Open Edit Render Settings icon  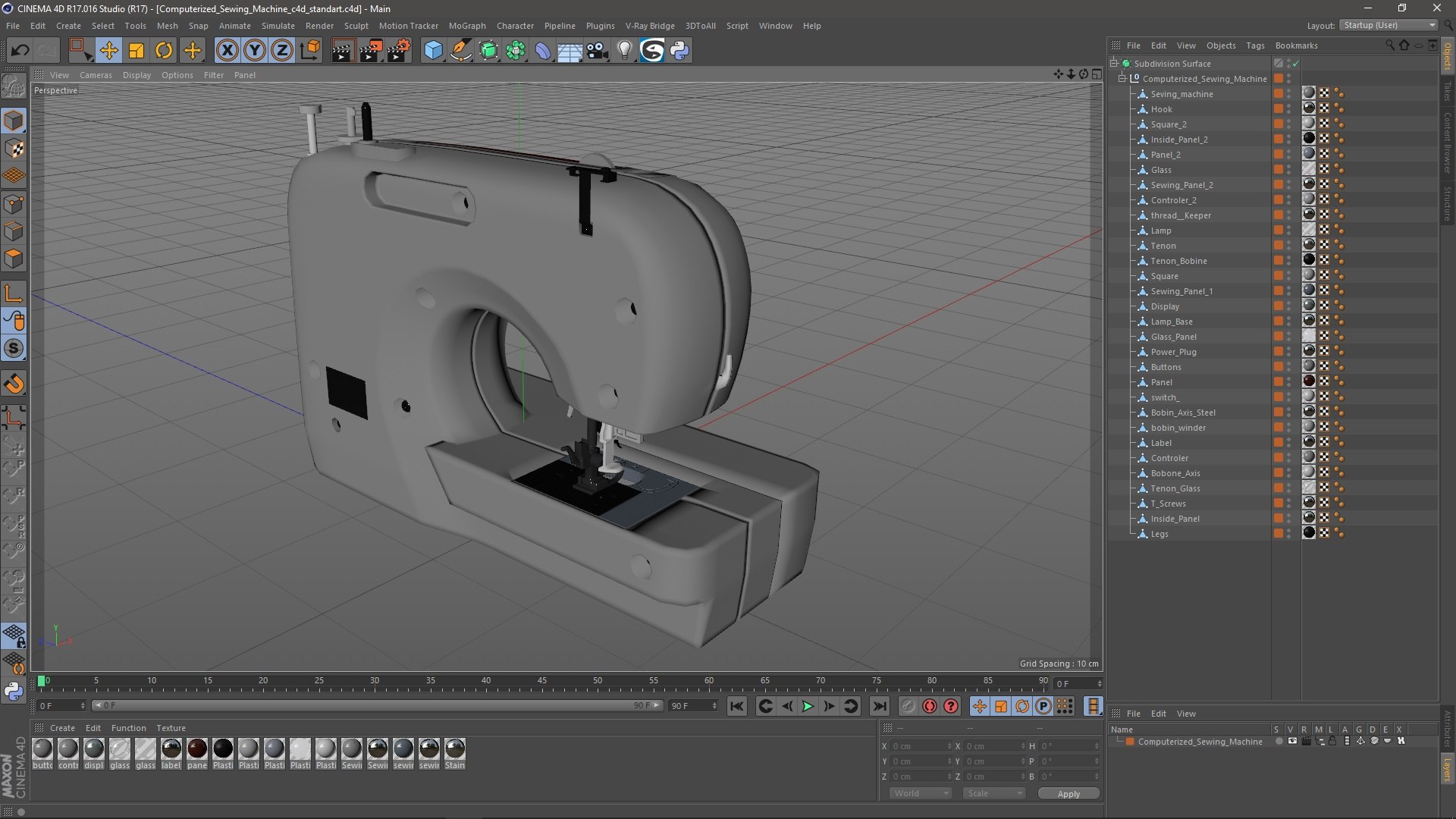pos(398,51)
